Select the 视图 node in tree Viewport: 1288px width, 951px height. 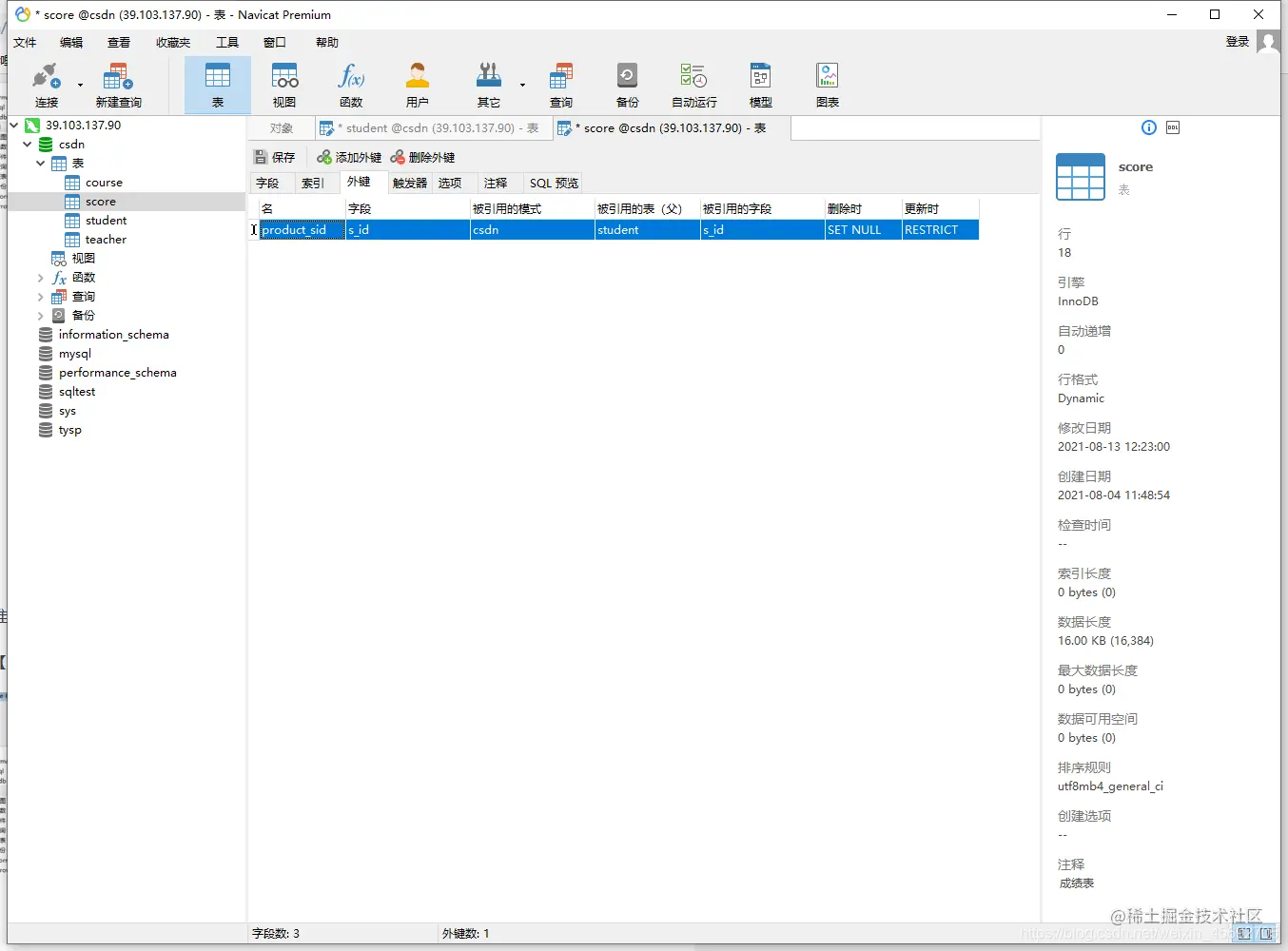(x=84, y=258)
